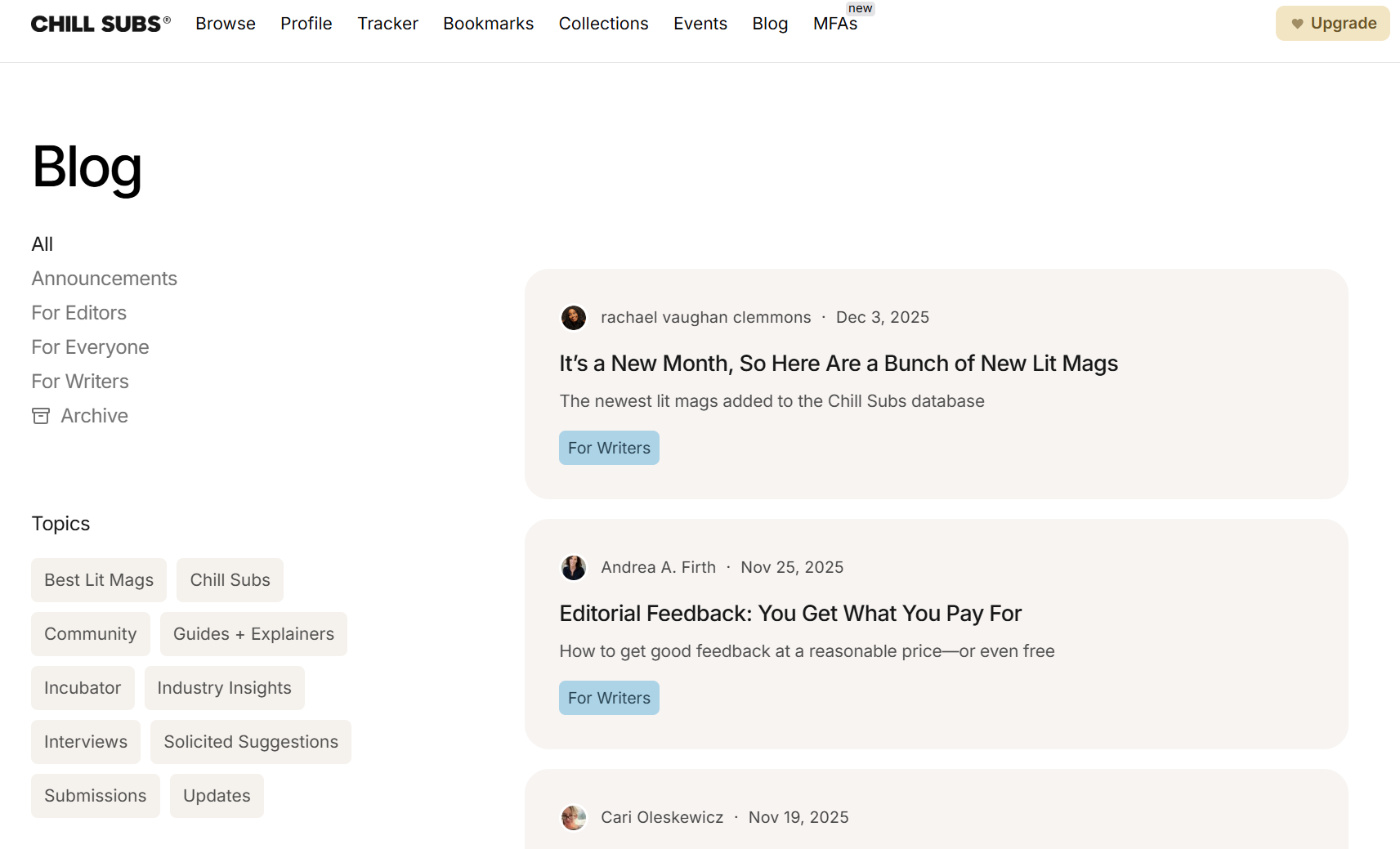The height and width of the screenshot is (849, 1400).
Task: Filter by For Everyone category
Action: 91,347
